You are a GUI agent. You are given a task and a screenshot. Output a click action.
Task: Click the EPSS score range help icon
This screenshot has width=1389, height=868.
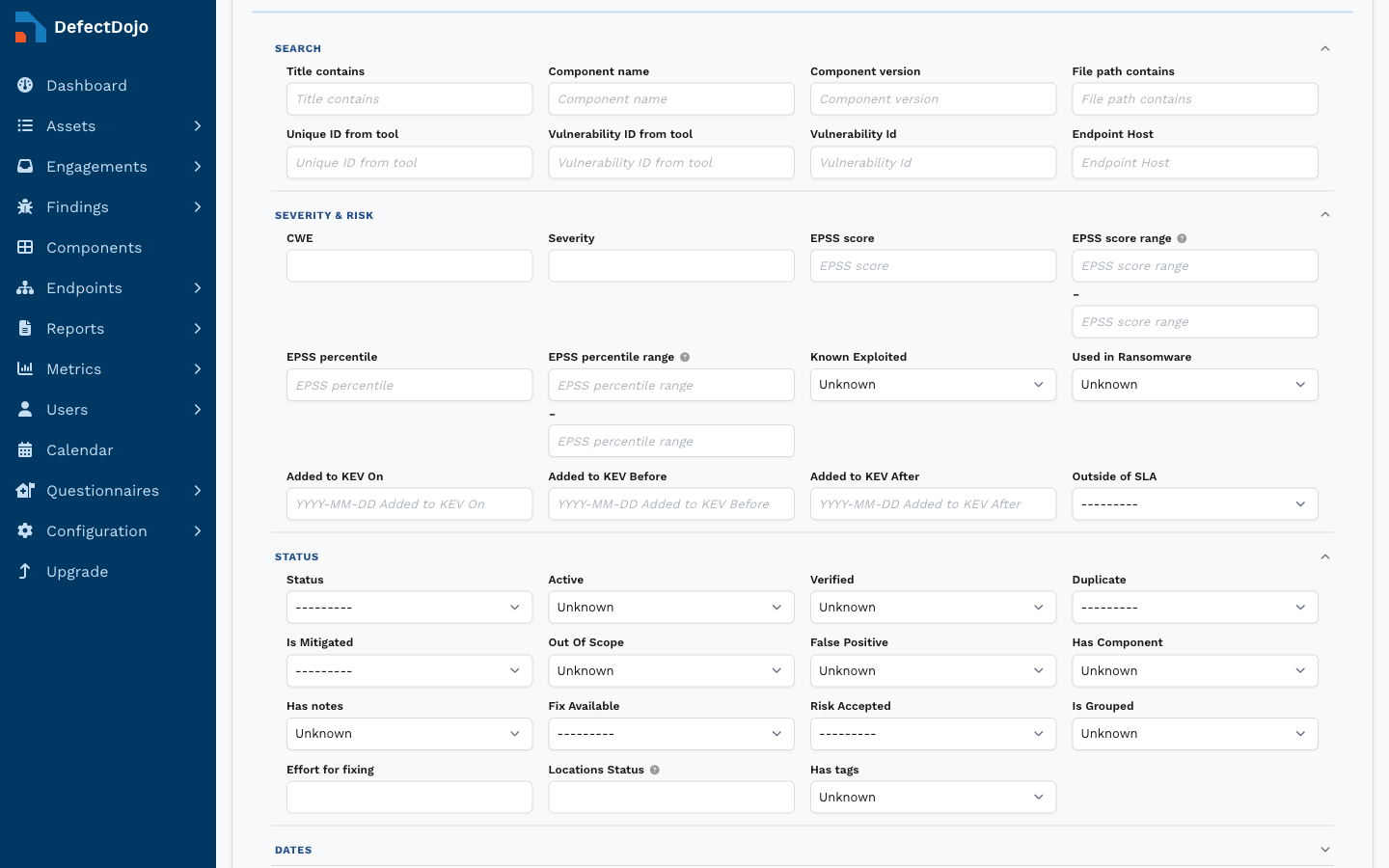pos(1182,238)
